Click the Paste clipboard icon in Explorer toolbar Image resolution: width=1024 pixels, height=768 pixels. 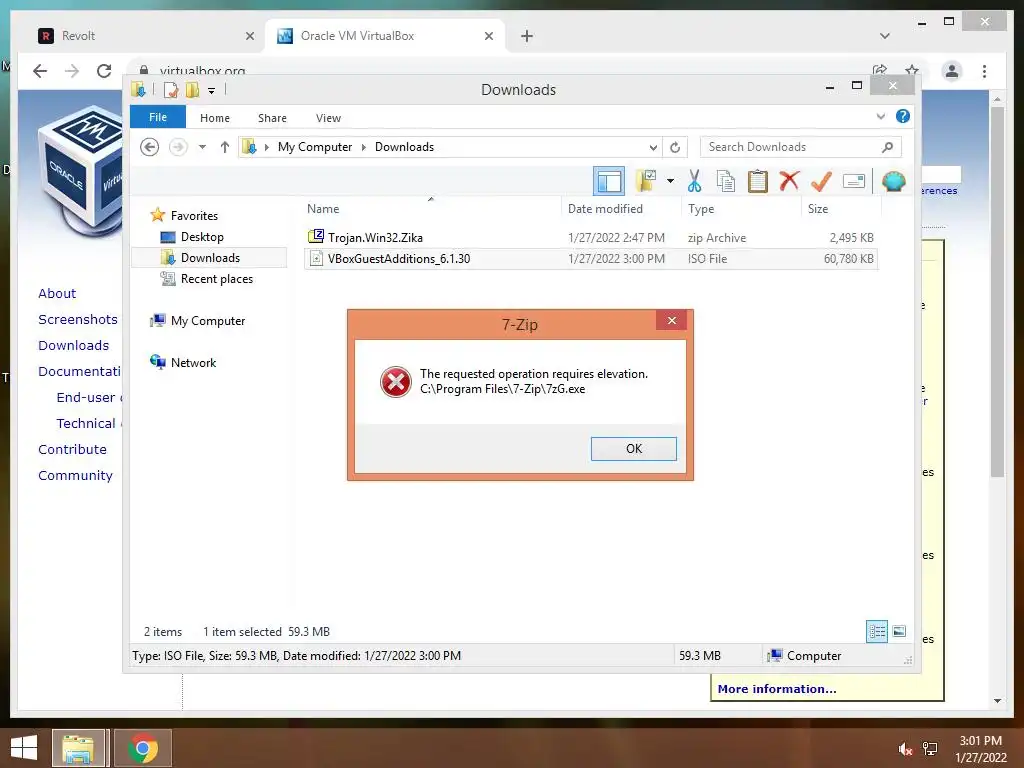[x=758, y=181]
